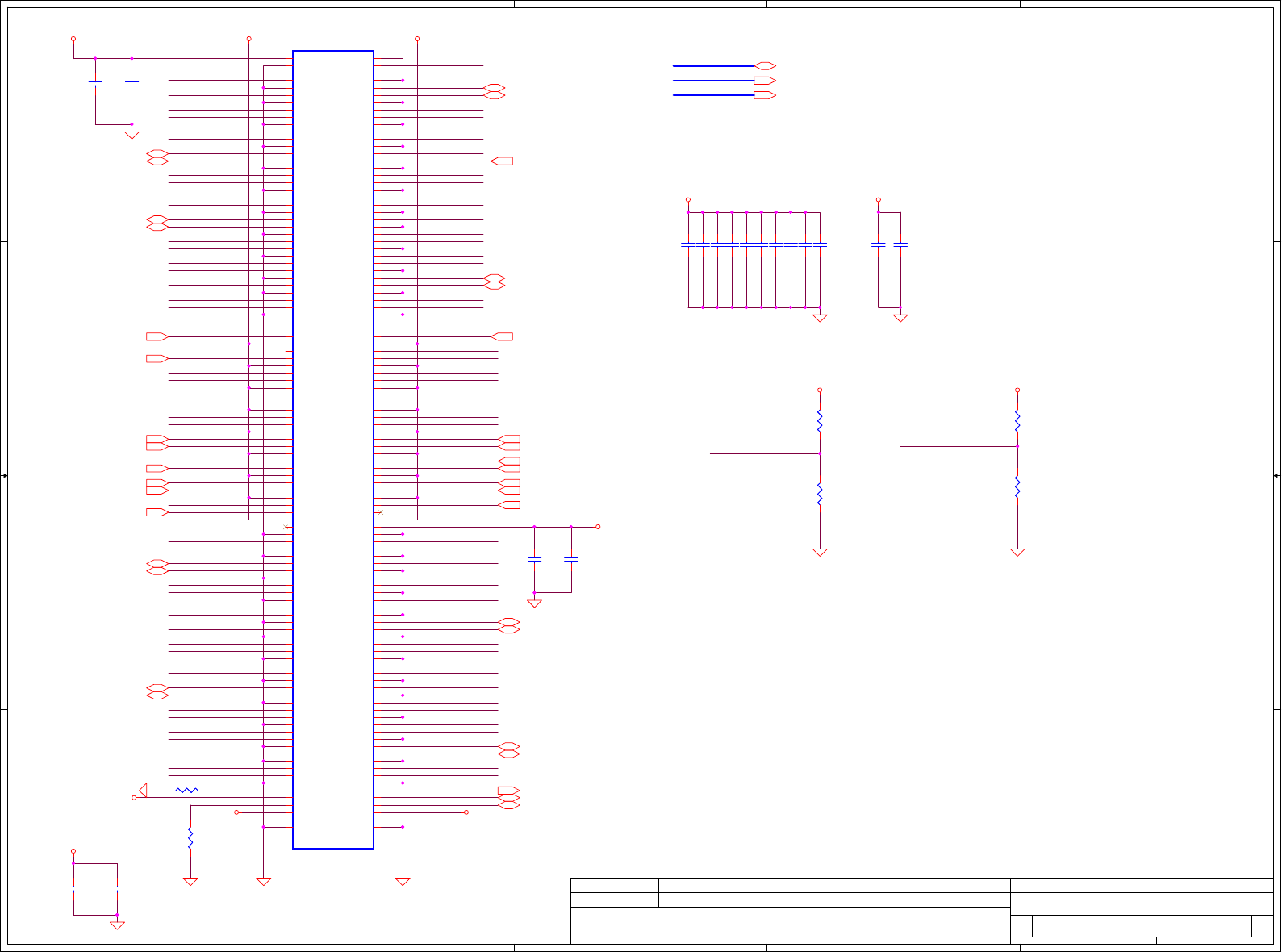Click the ground symbol of the left voltage divider
The height and width of the screenshot is (952, 1282).
820,553
